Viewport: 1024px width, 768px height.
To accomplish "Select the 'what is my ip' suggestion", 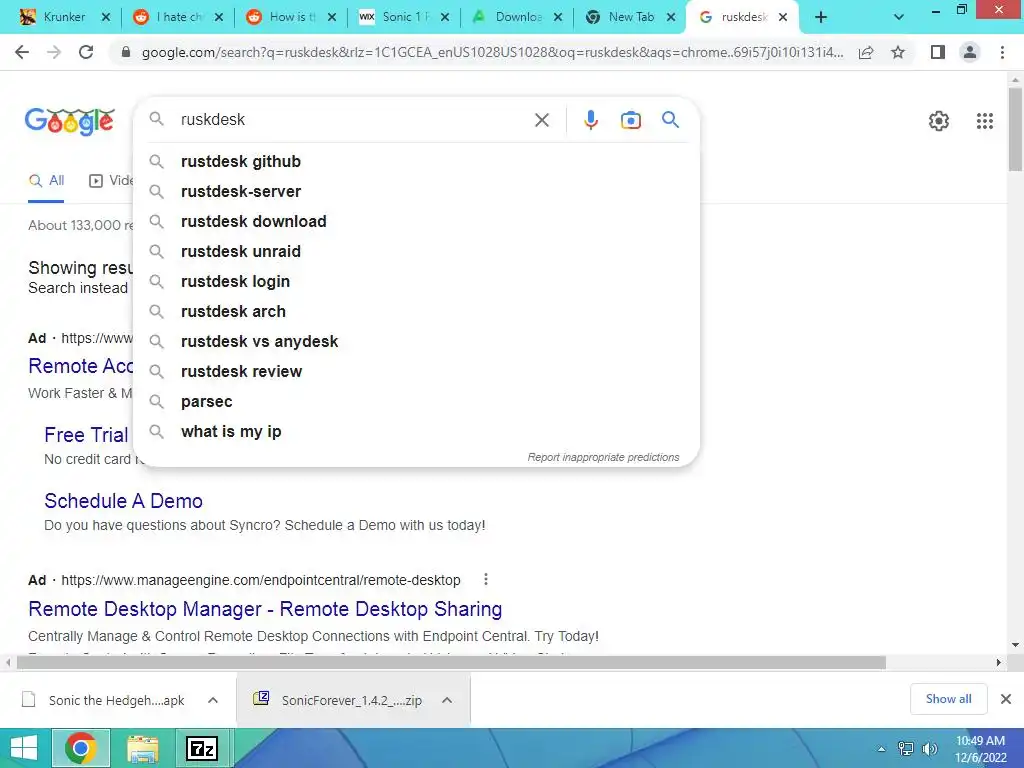I will click(x=416, y=432).
